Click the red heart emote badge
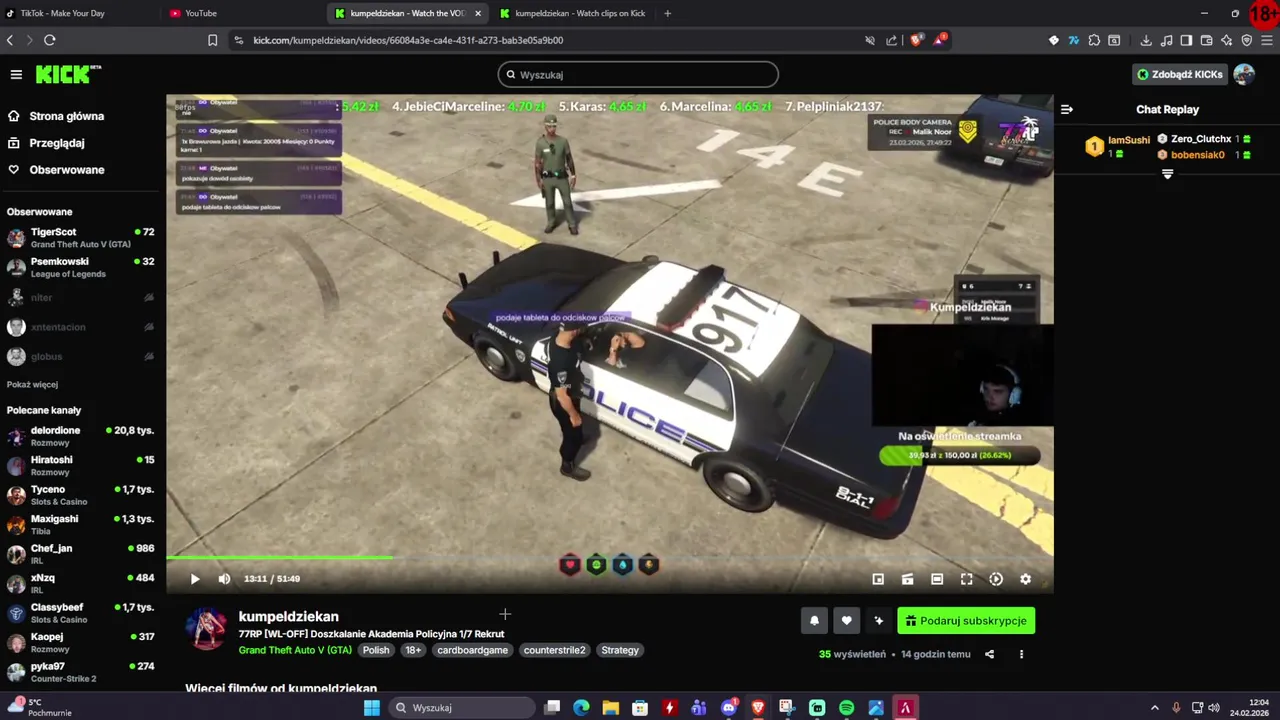The image size is (1280, 720). click(x=570, y=565)
